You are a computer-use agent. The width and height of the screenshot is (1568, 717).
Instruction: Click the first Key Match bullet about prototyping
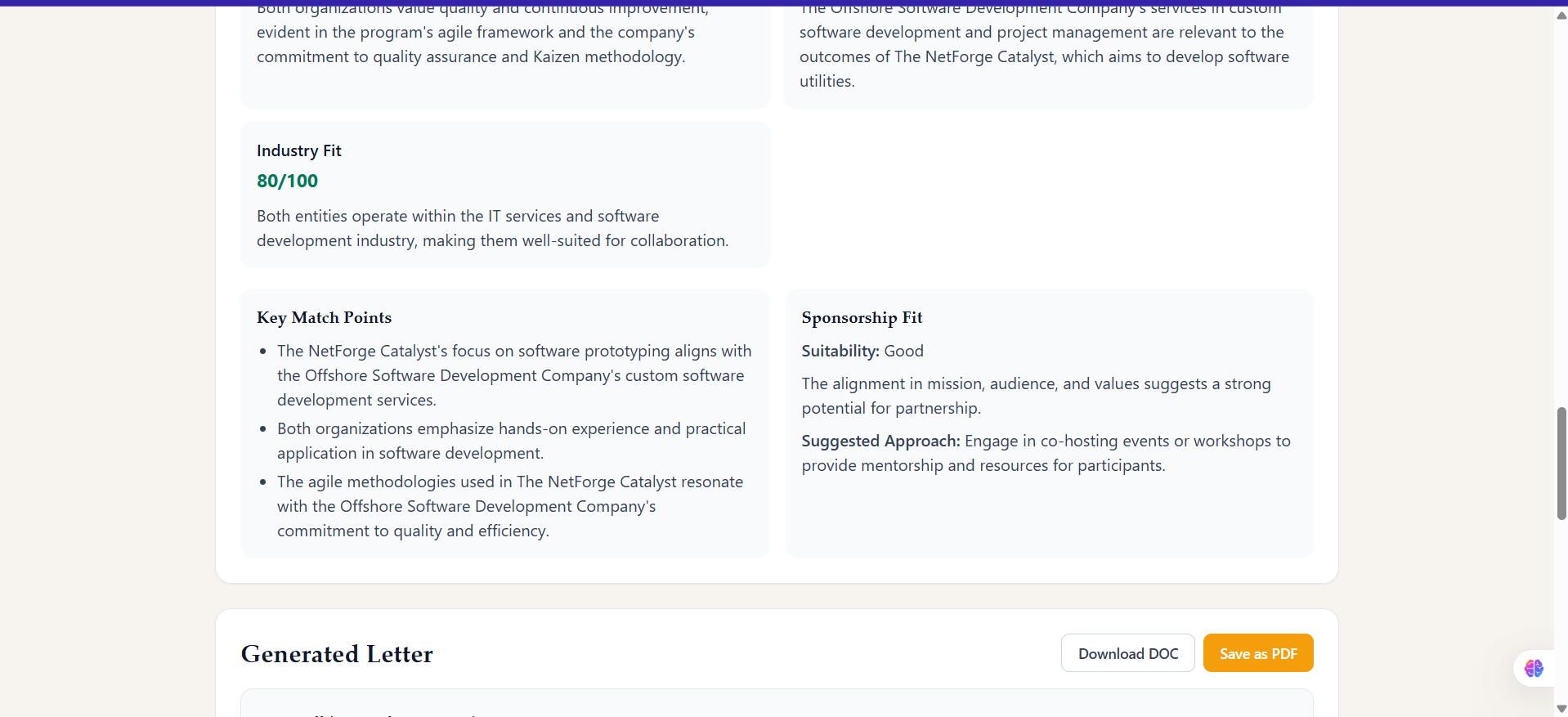point(514,375)
